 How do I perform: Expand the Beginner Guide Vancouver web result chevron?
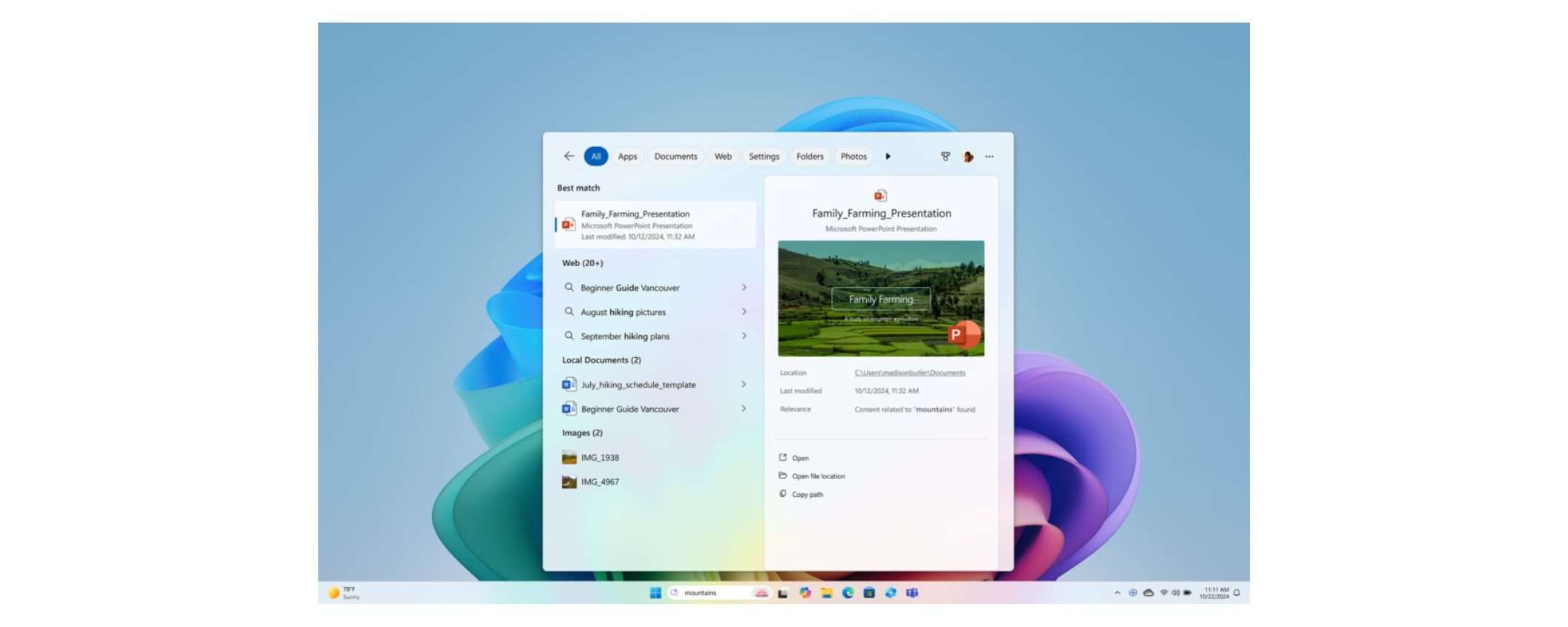[x=744, y=288]
